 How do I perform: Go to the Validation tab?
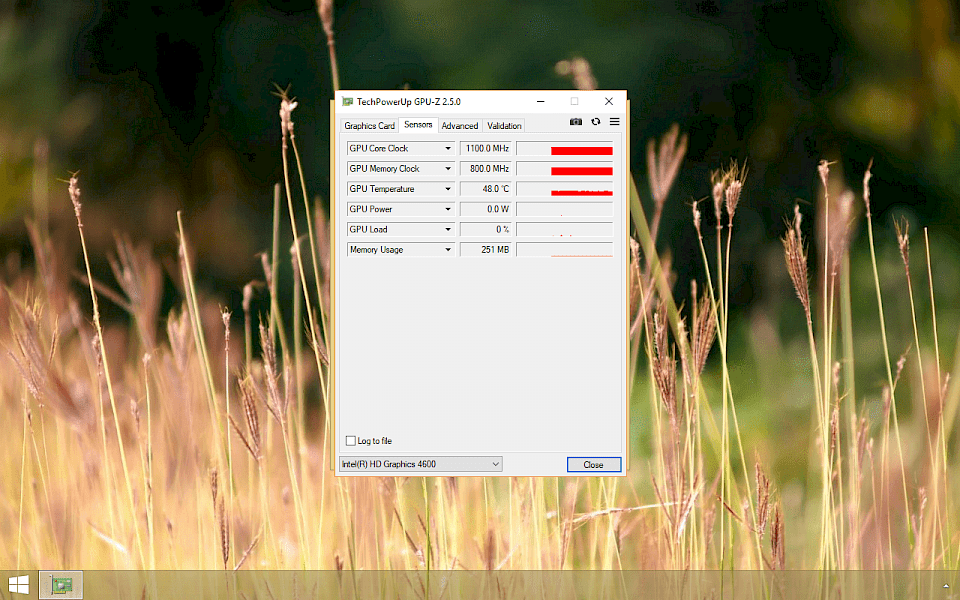tap(504, 126)
